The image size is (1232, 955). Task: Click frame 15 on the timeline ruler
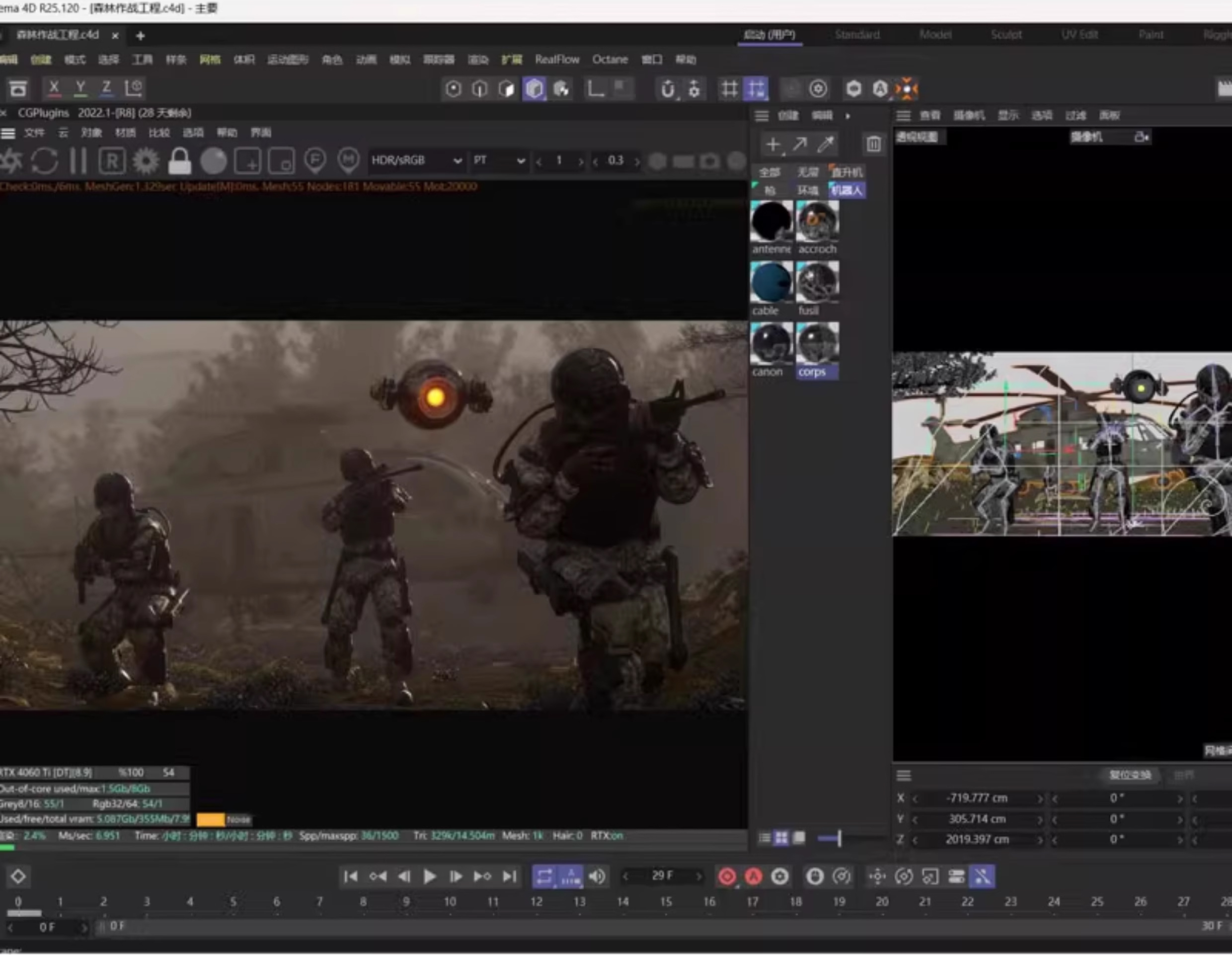point(666,902)
